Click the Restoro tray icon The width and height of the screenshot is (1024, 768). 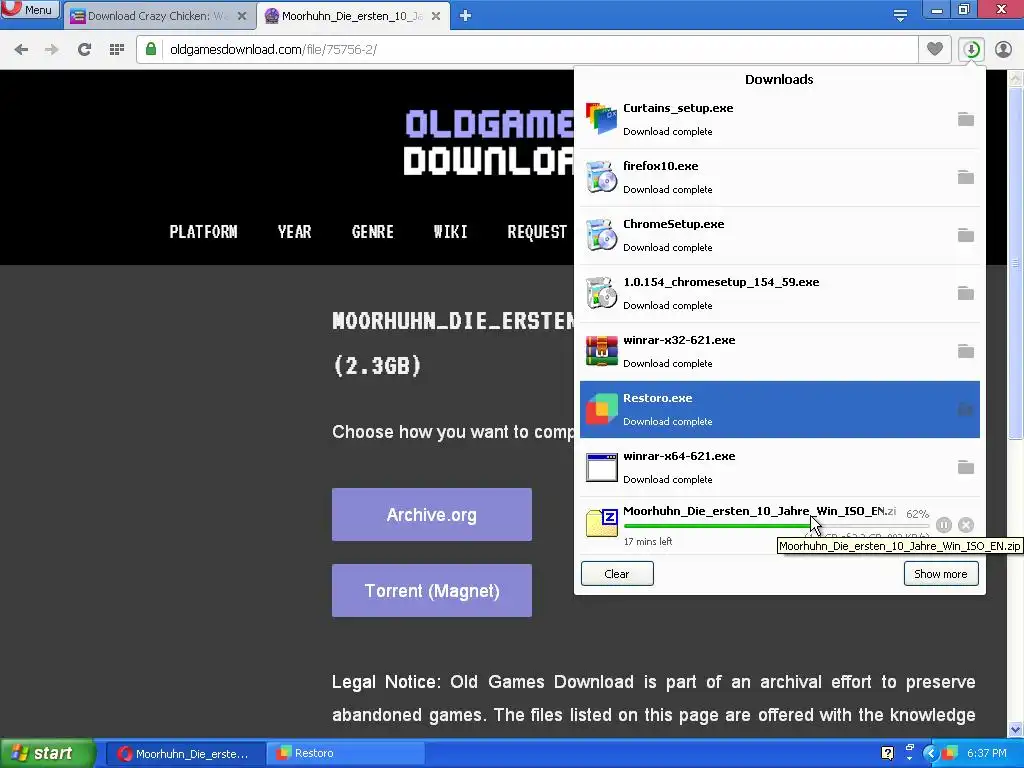[950, 753]
